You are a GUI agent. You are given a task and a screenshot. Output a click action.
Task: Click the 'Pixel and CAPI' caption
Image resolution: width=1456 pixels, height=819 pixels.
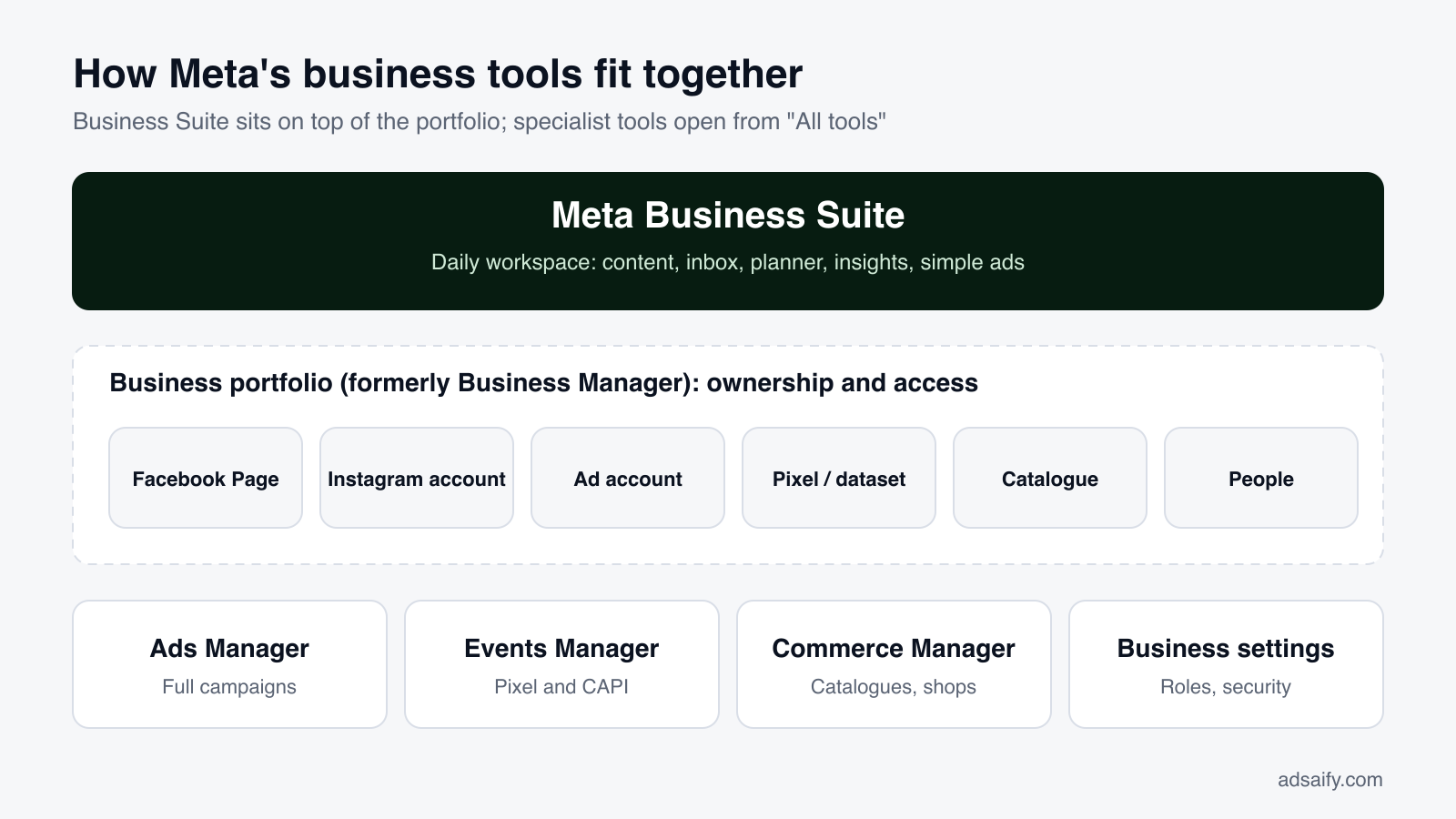pyautogui.click(x=561, y=687)
